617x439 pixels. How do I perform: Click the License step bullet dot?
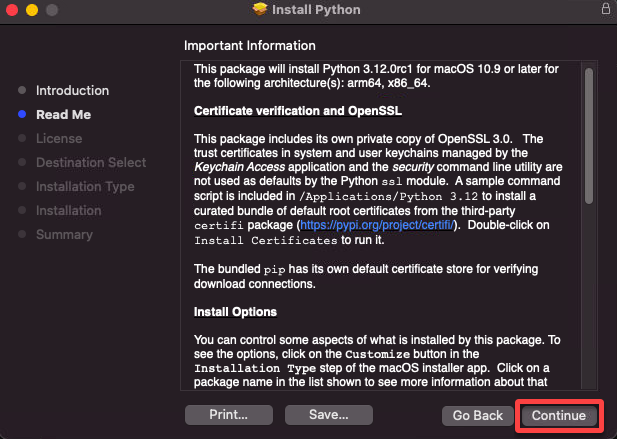[x=22, y=138]
